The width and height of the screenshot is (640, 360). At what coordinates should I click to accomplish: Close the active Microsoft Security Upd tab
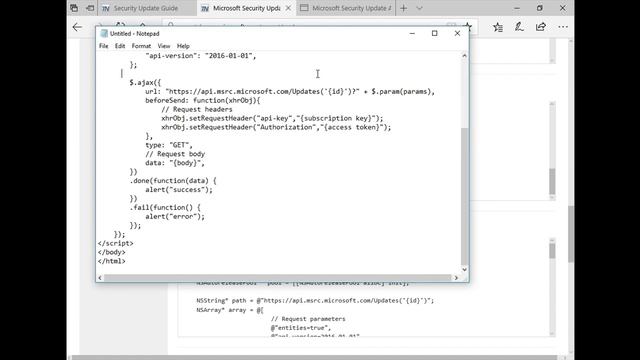pyautogui.click(x=288, y=8)
